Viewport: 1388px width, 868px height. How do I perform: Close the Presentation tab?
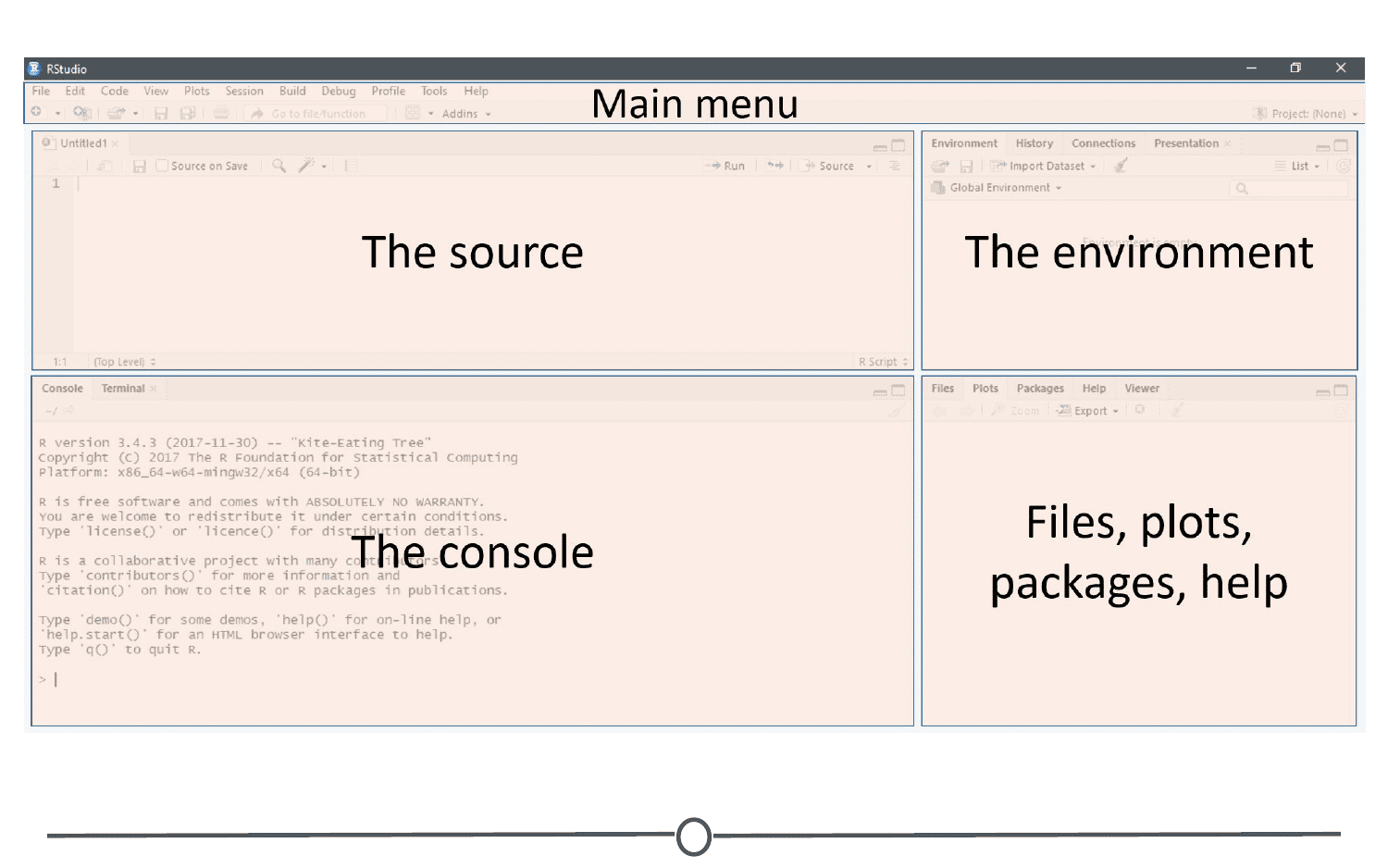pyautogui.click(x=1228, y=143)
